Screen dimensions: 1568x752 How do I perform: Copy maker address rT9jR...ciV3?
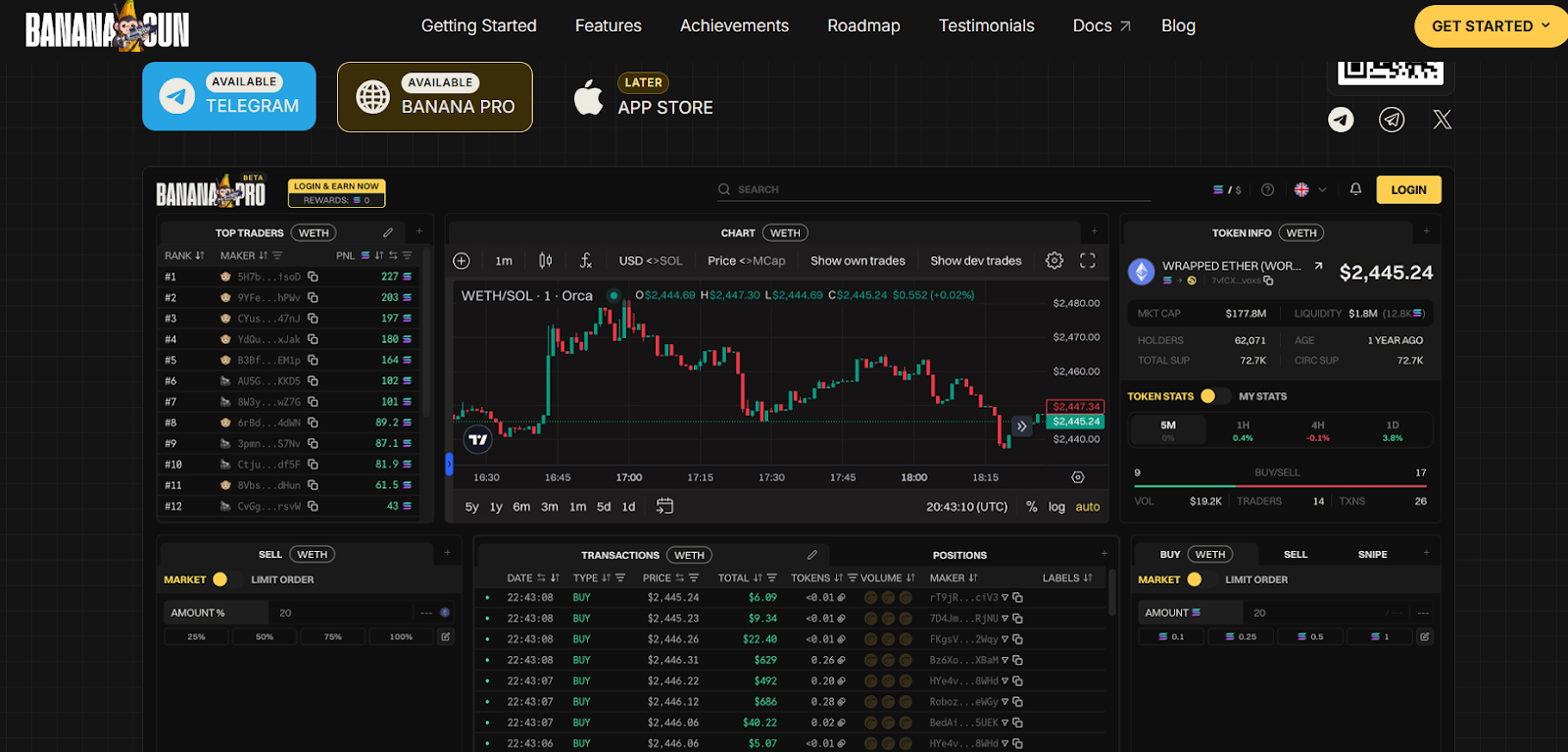point(1017,597)
